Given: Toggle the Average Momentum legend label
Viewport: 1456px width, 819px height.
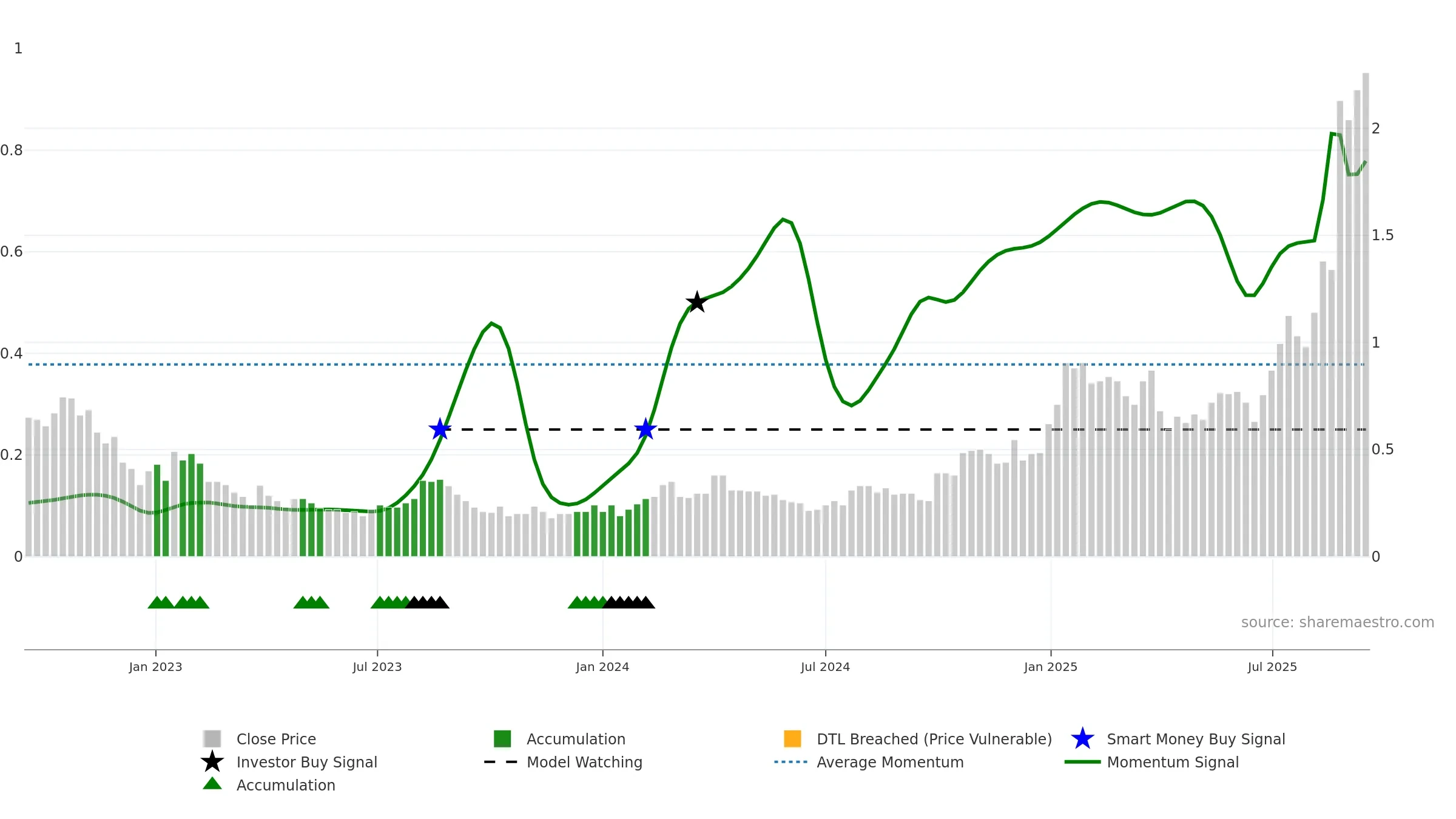Looking at the screenshot, I should coord(890,762).
